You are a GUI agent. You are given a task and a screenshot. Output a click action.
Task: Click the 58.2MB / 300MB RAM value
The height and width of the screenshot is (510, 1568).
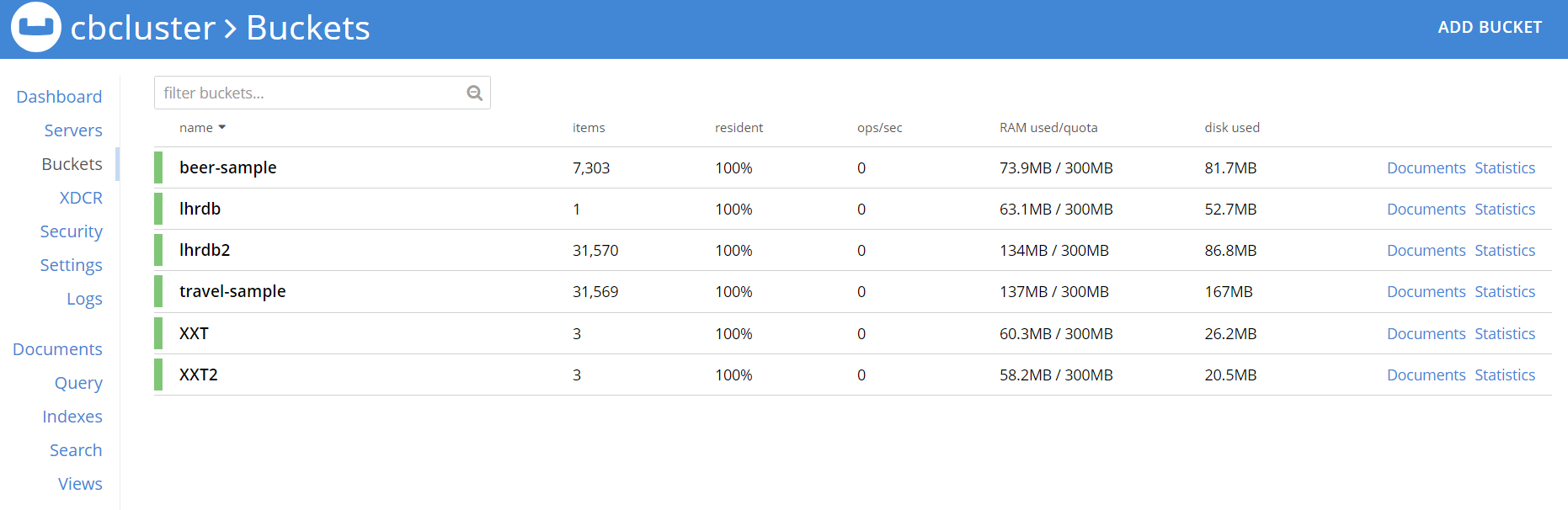pyautogui.click(x=1056, y=375)
